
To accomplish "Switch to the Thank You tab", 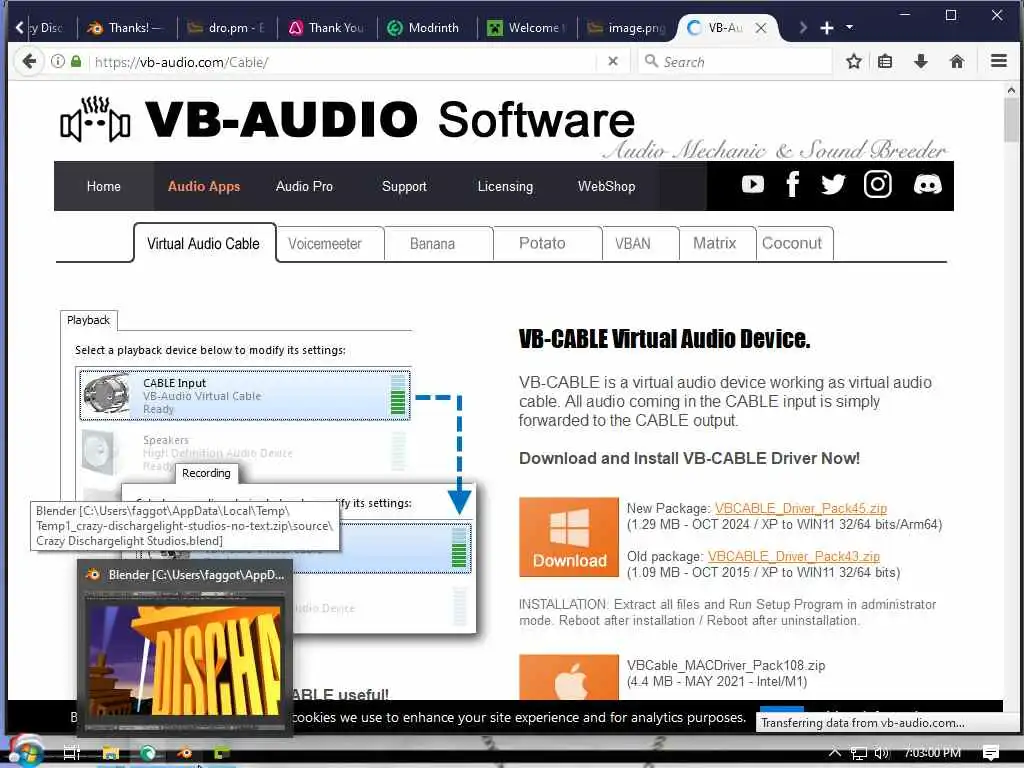I will point(327,28).
